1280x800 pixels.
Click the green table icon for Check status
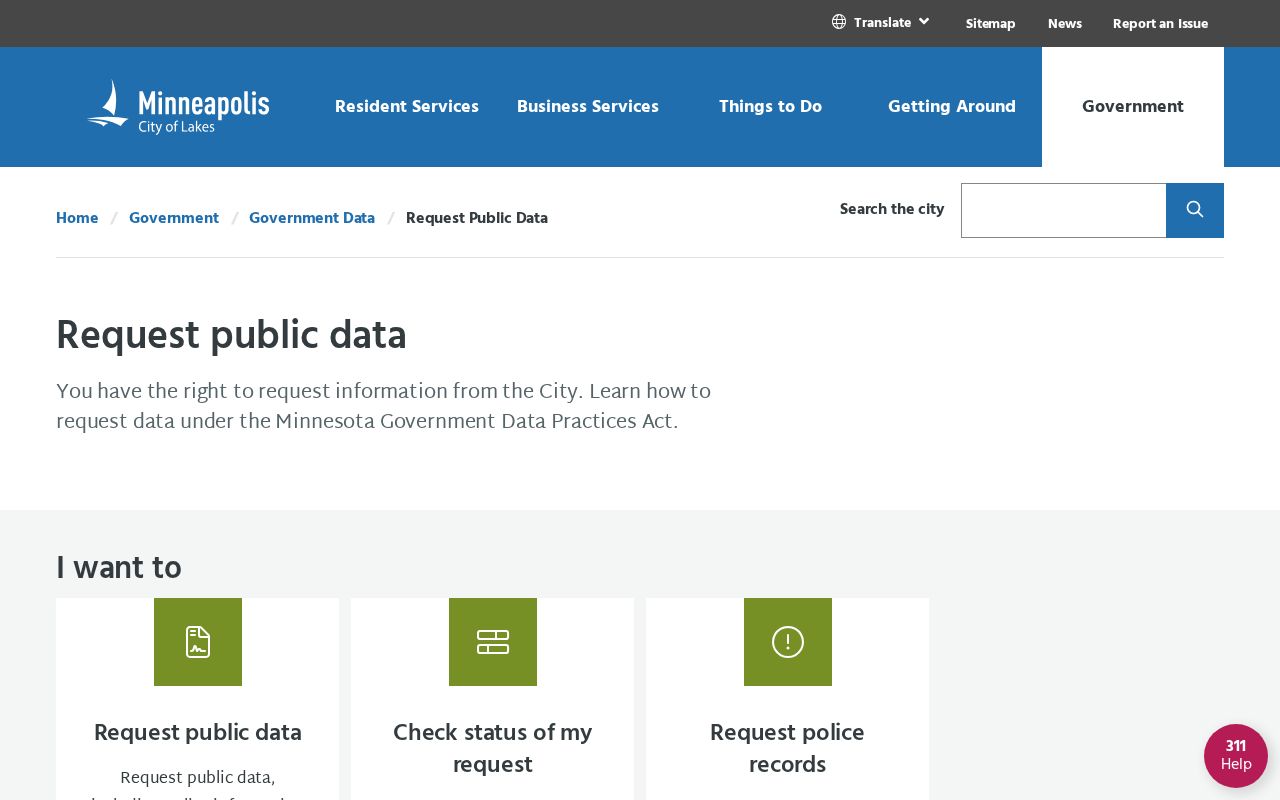[x=493, y=642]
